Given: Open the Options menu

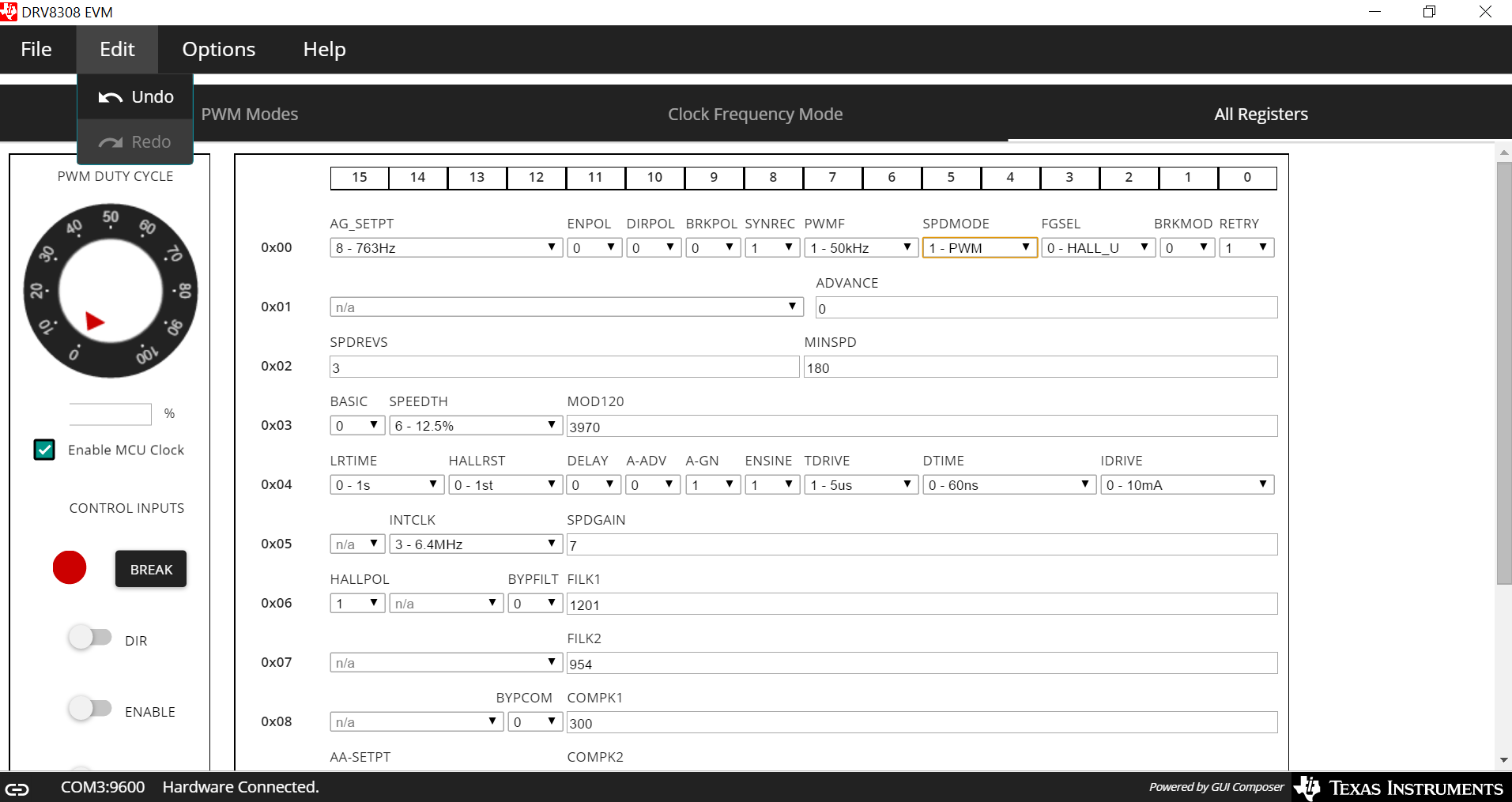Looking at the screenshot, I should point(219,49).
